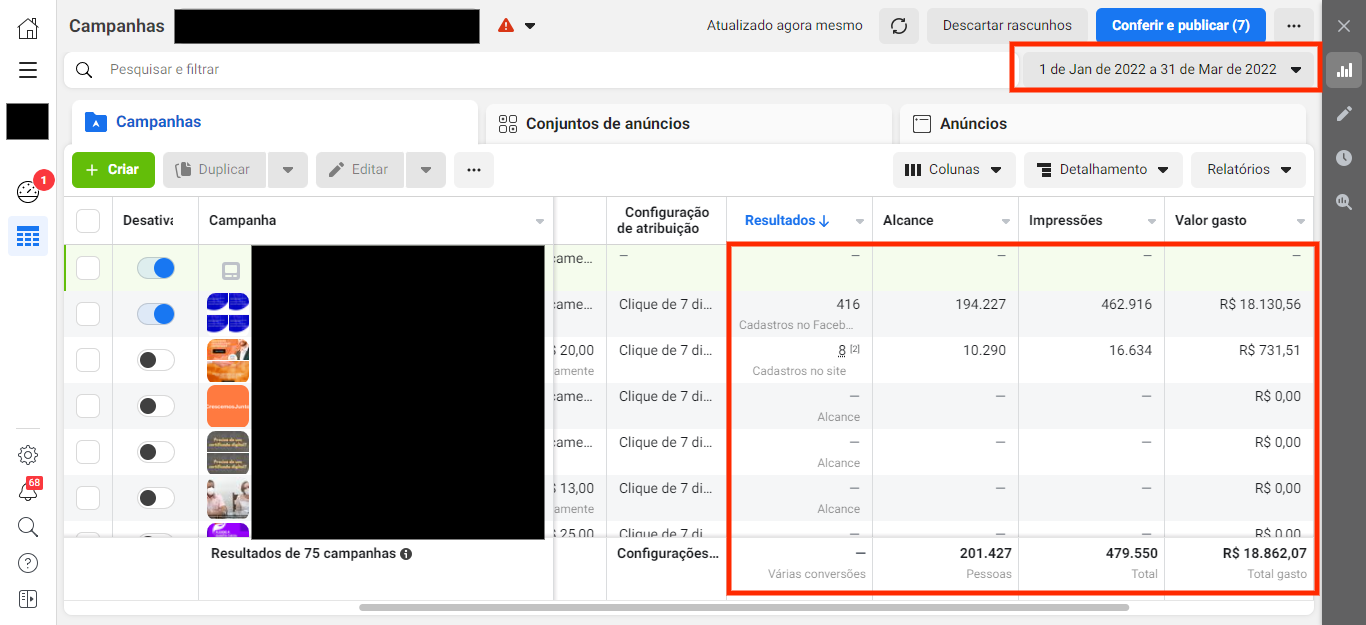Expand the Detalhamento dropdown
1366x625 pixels.
(x=1103, y=170)
